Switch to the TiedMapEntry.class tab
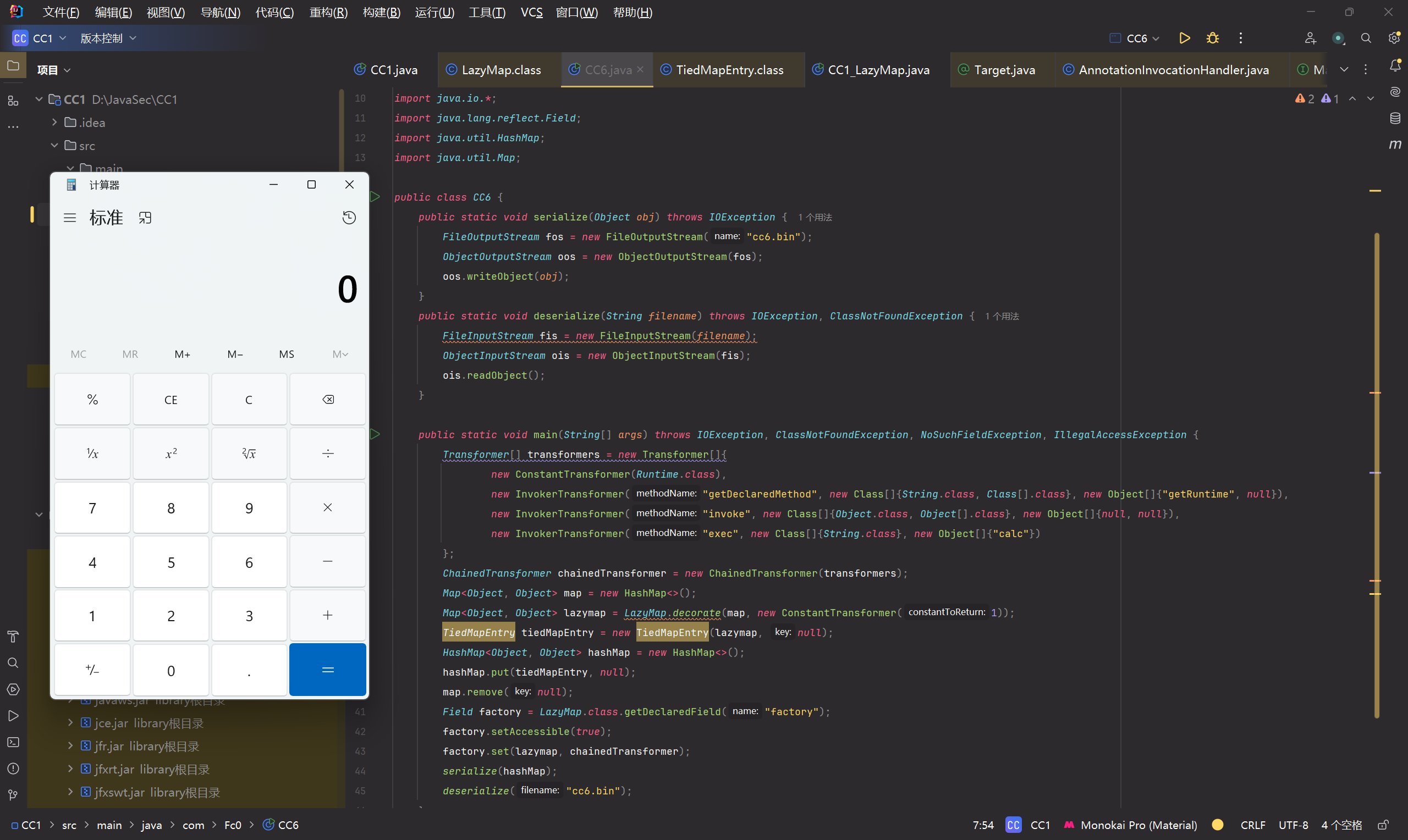This screenshot has height=840, width=1408. coord(729,70)
